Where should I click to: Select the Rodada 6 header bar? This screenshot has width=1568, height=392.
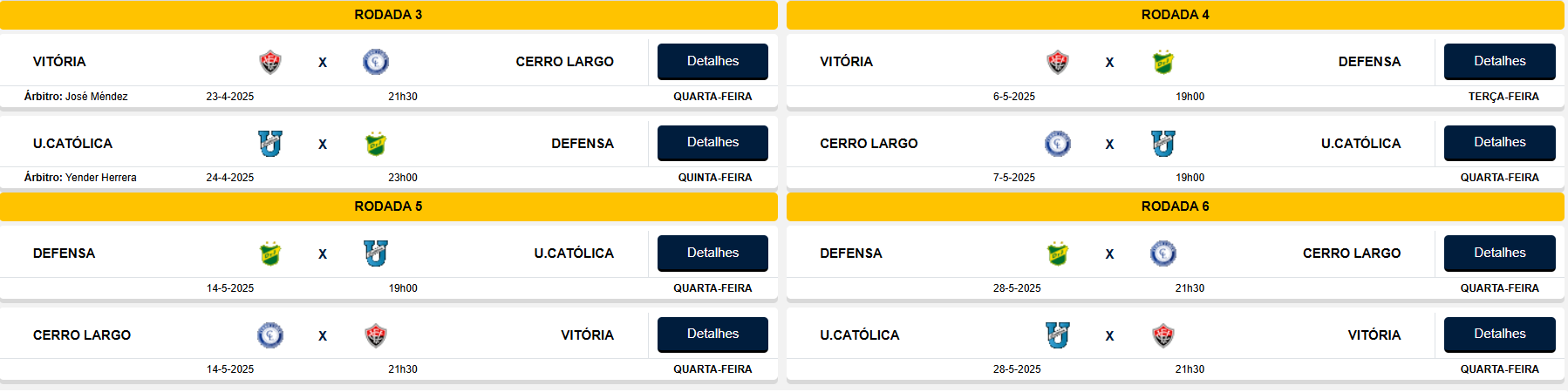tap(1175, 206)
